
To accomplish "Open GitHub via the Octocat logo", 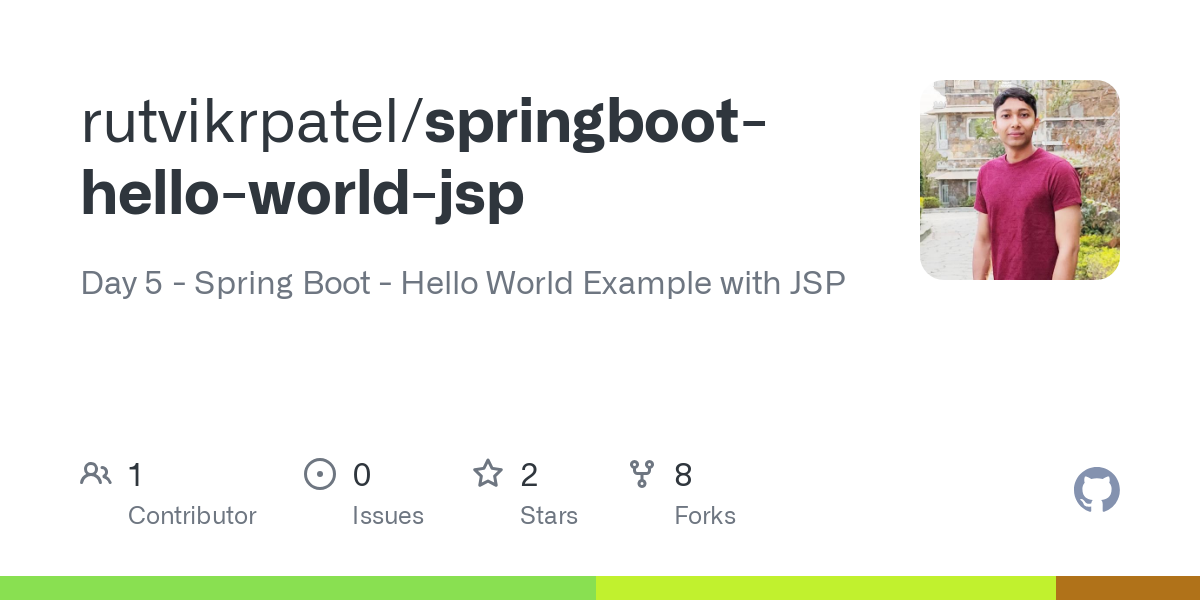I will [x=1097, y=490].
